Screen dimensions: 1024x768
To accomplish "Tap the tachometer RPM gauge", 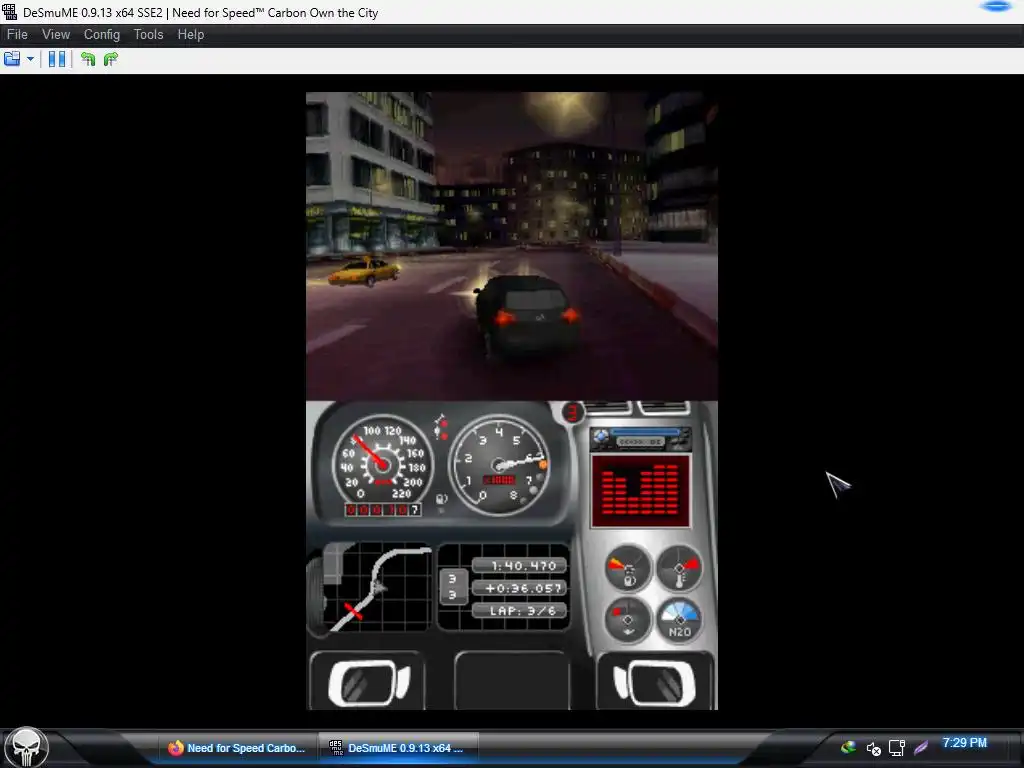I will click(500, 464).
